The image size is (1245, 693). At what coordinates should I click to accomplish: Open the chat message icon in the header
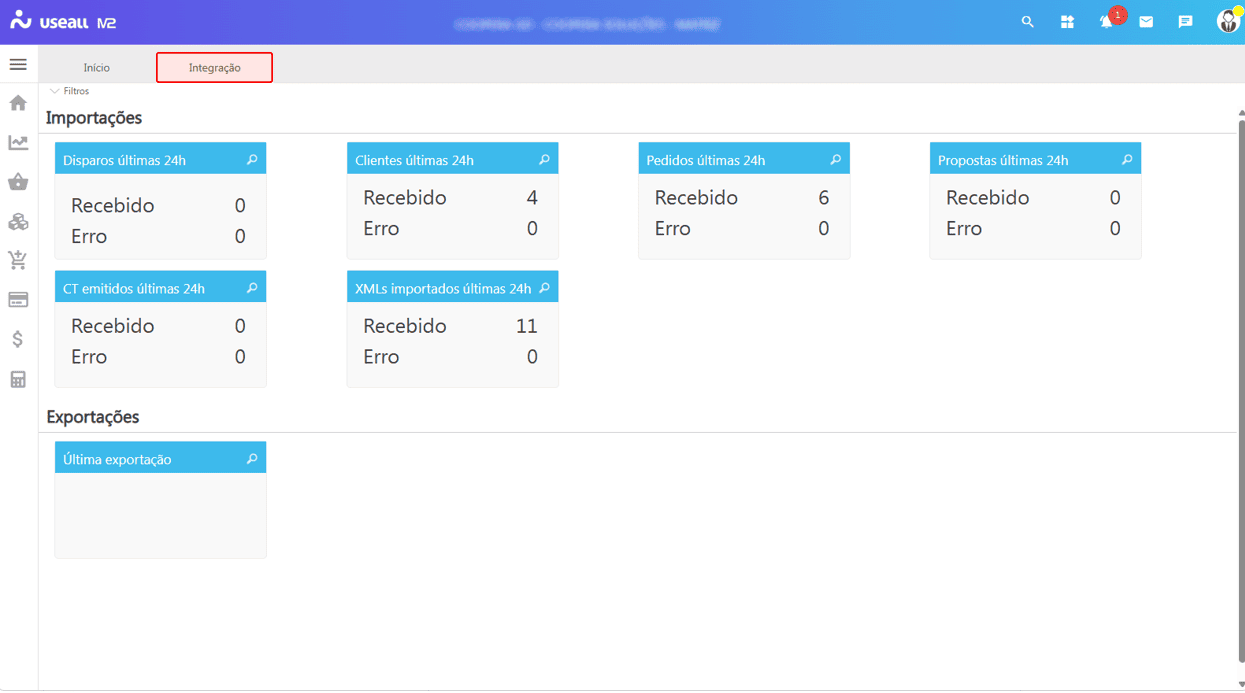(x=1185, y=22)
